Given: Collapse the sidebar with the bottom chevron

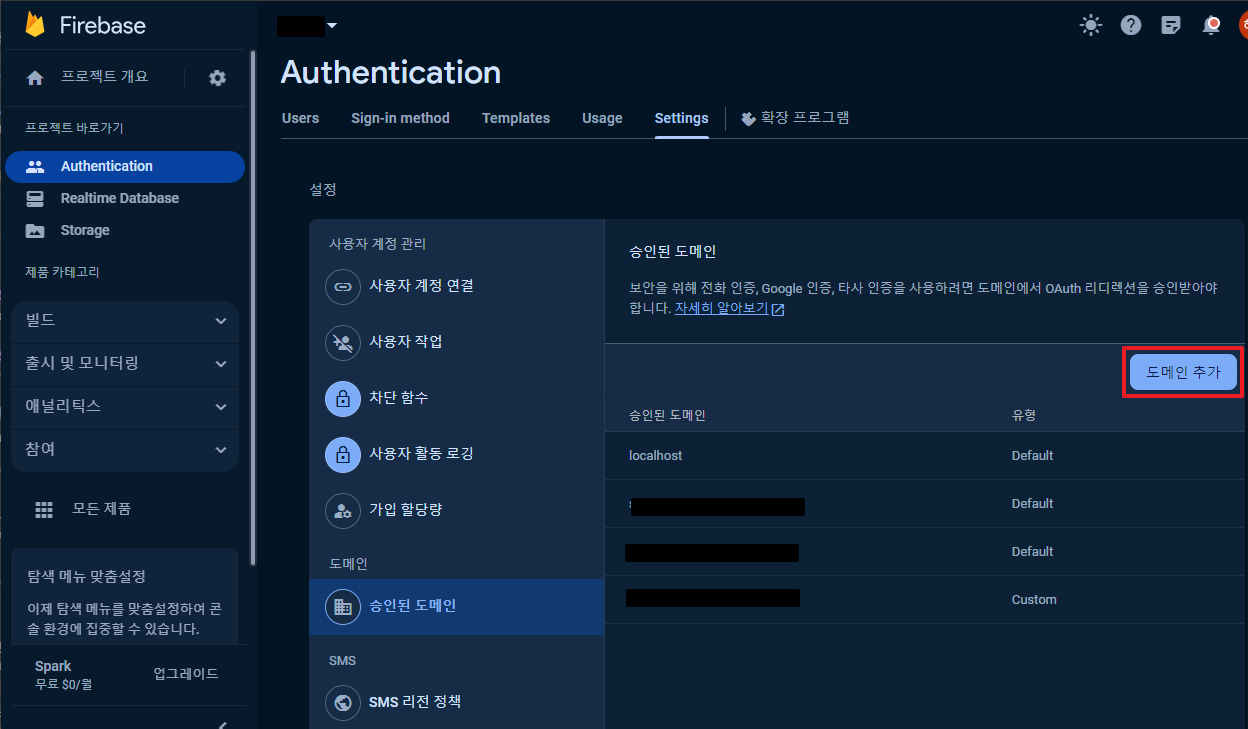Looking at the screenshot, I should point(222,724).
